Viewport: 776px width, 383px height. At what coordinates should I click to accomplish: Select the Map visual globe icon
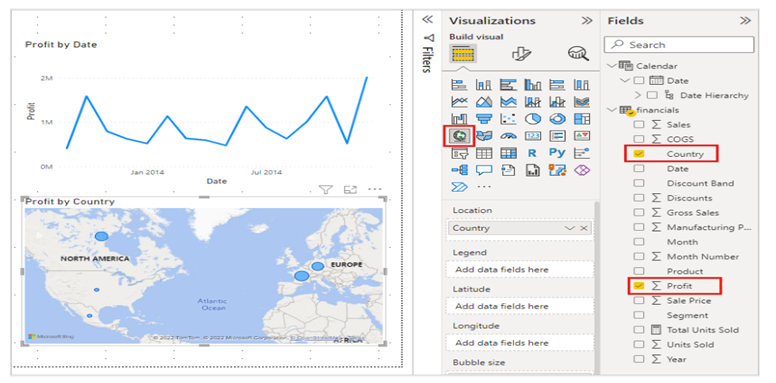[x=459, y=136]
